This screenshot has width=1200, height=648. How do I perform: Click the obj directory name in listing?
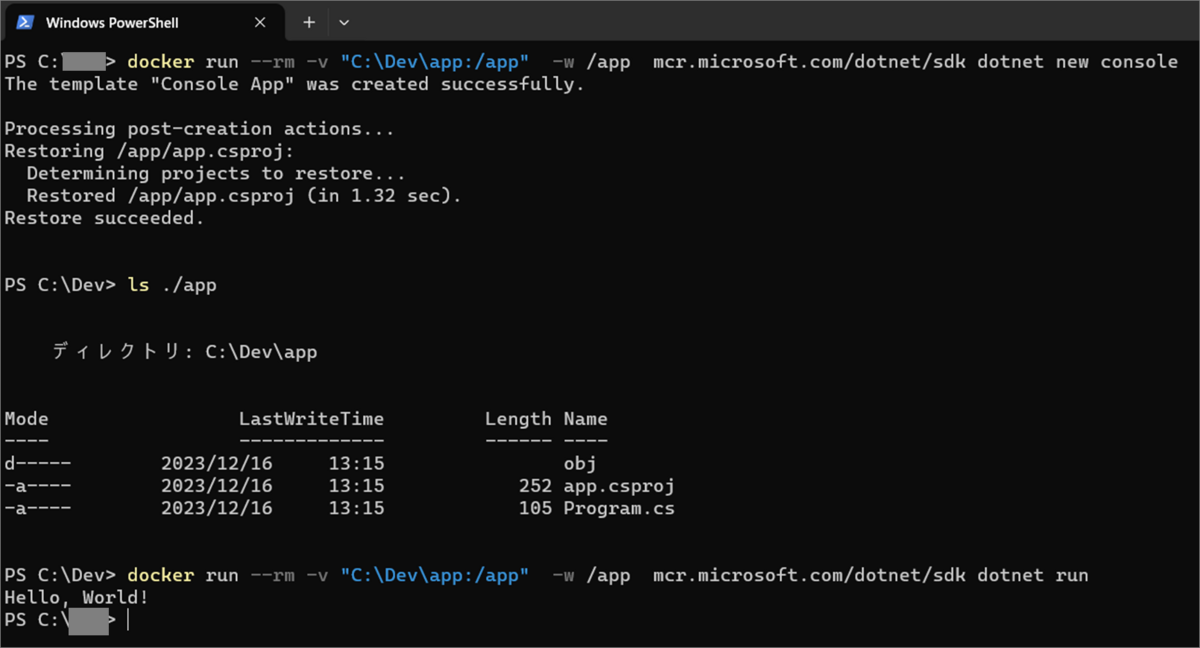coord(579,464)
